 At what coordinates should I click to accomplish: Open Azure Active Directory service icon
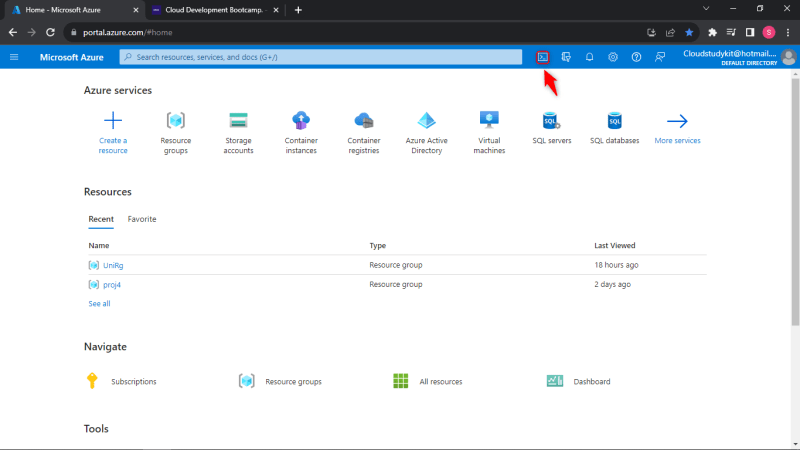pos(427,121)
